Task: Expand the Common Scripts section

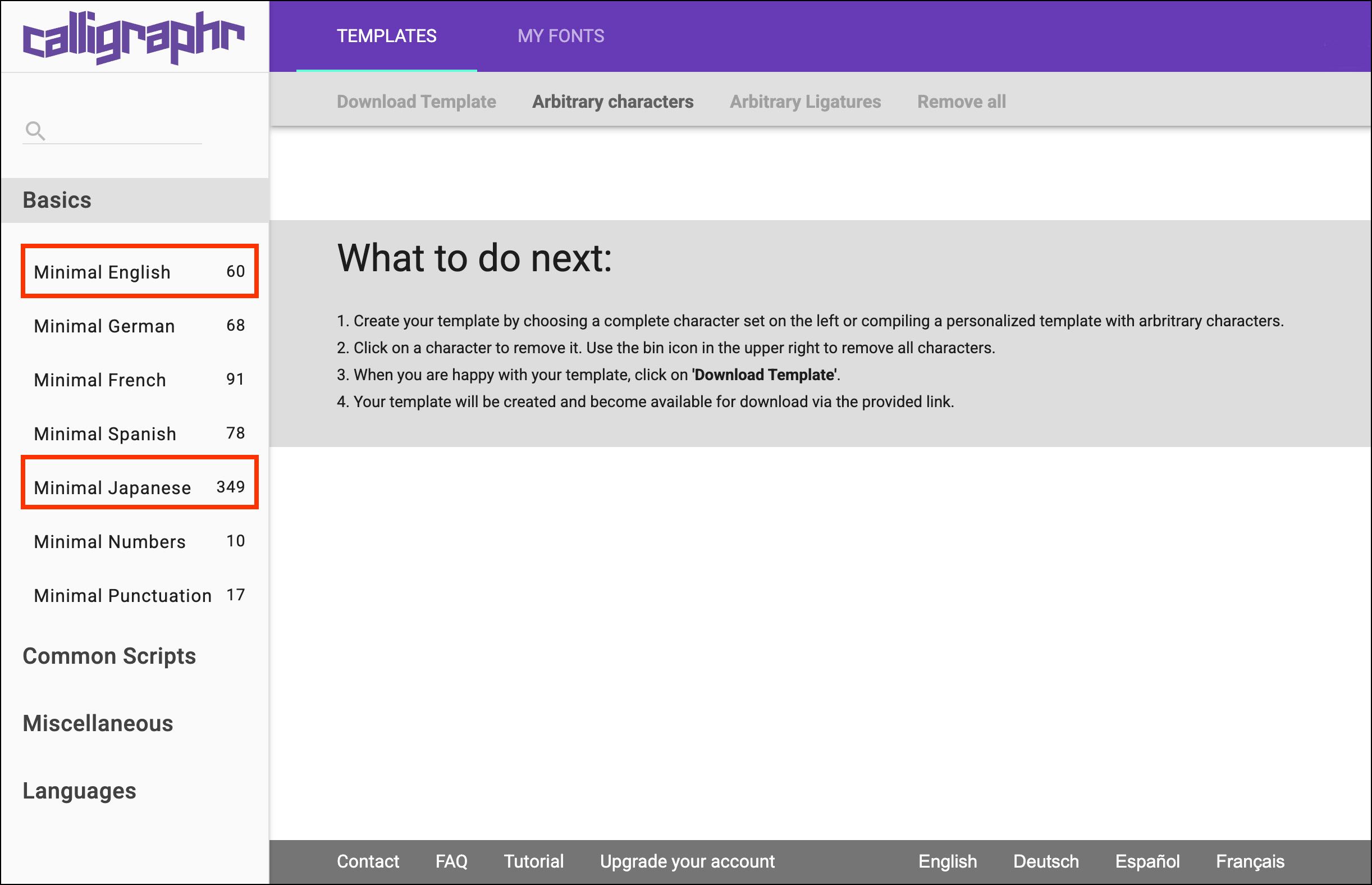Action: click(109, 656)
